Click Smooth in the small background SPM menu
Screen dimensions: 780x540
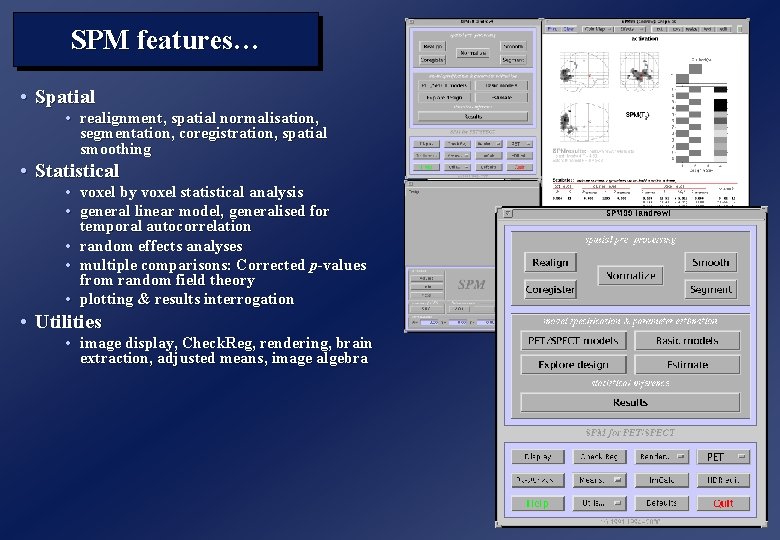(513, 46)
